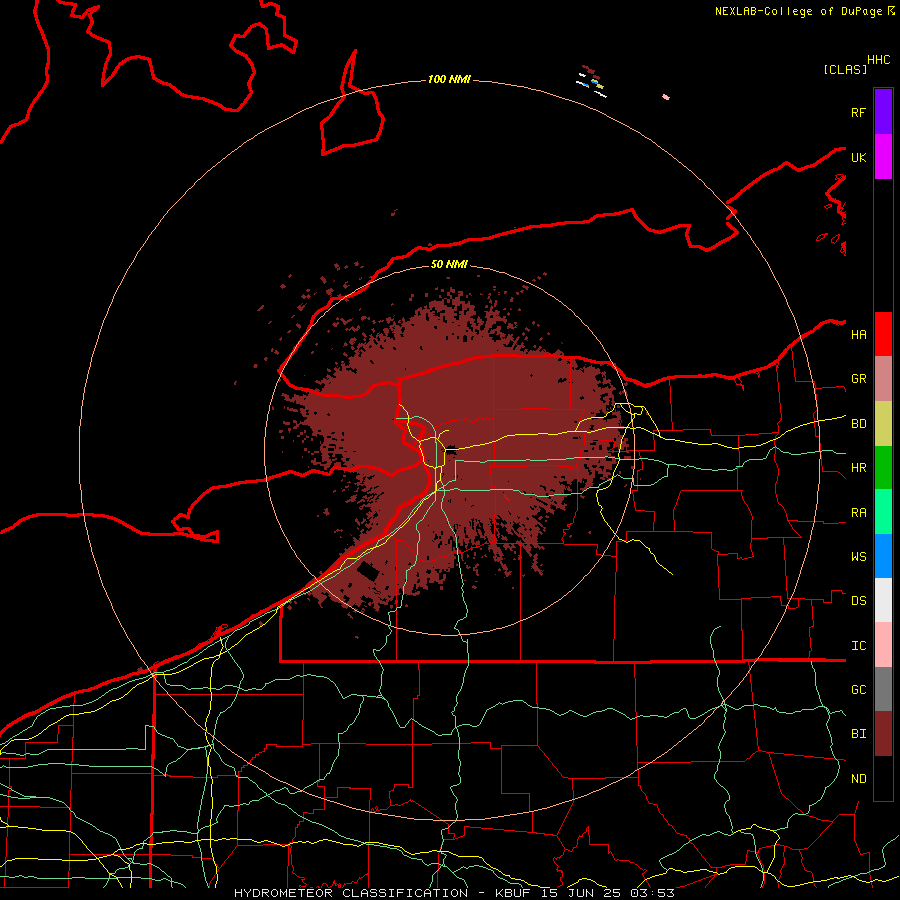This screenshot has width=900, height=900.
Task: Click the 15 JUN 25 date text
Action: pos(581,893)
